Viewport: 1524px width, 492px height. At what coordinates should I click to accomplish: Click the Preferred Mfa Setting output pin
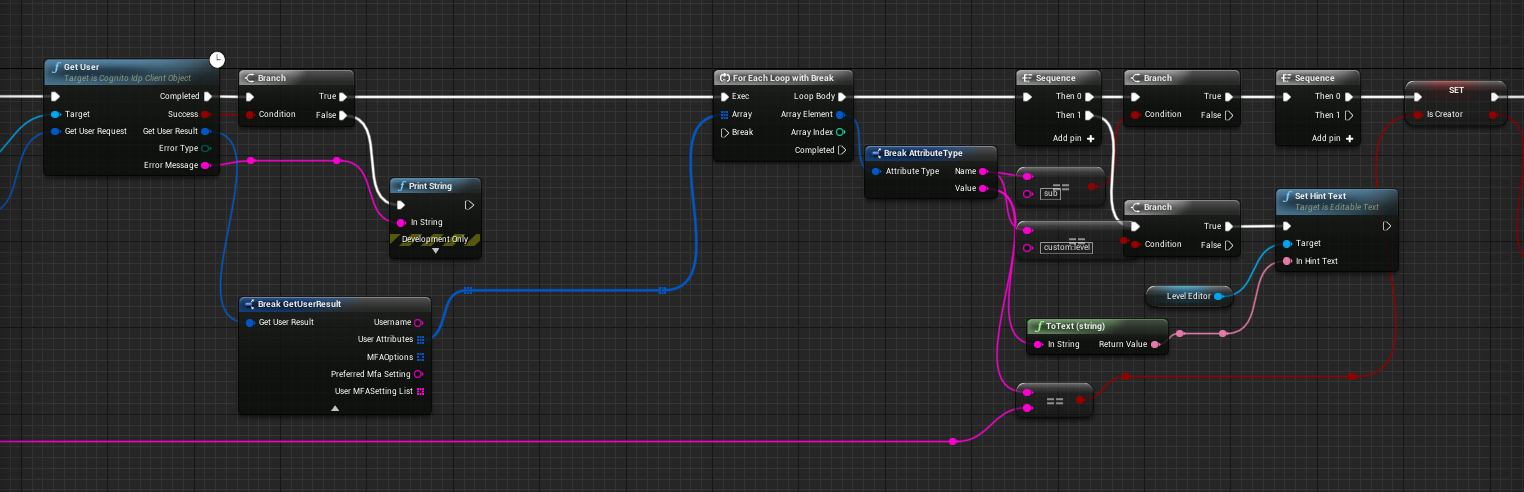pos(419,374)
